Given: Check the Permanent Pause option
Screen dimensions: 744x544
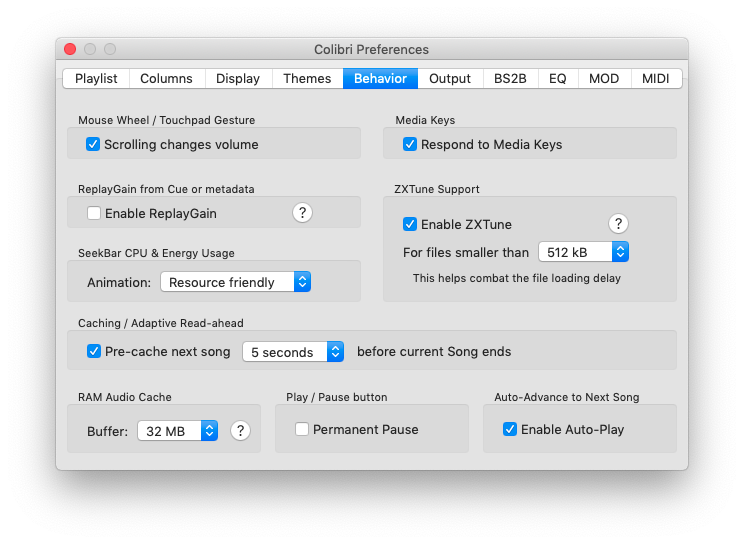Looking at the screenshot, I should [x=302, y=429].
